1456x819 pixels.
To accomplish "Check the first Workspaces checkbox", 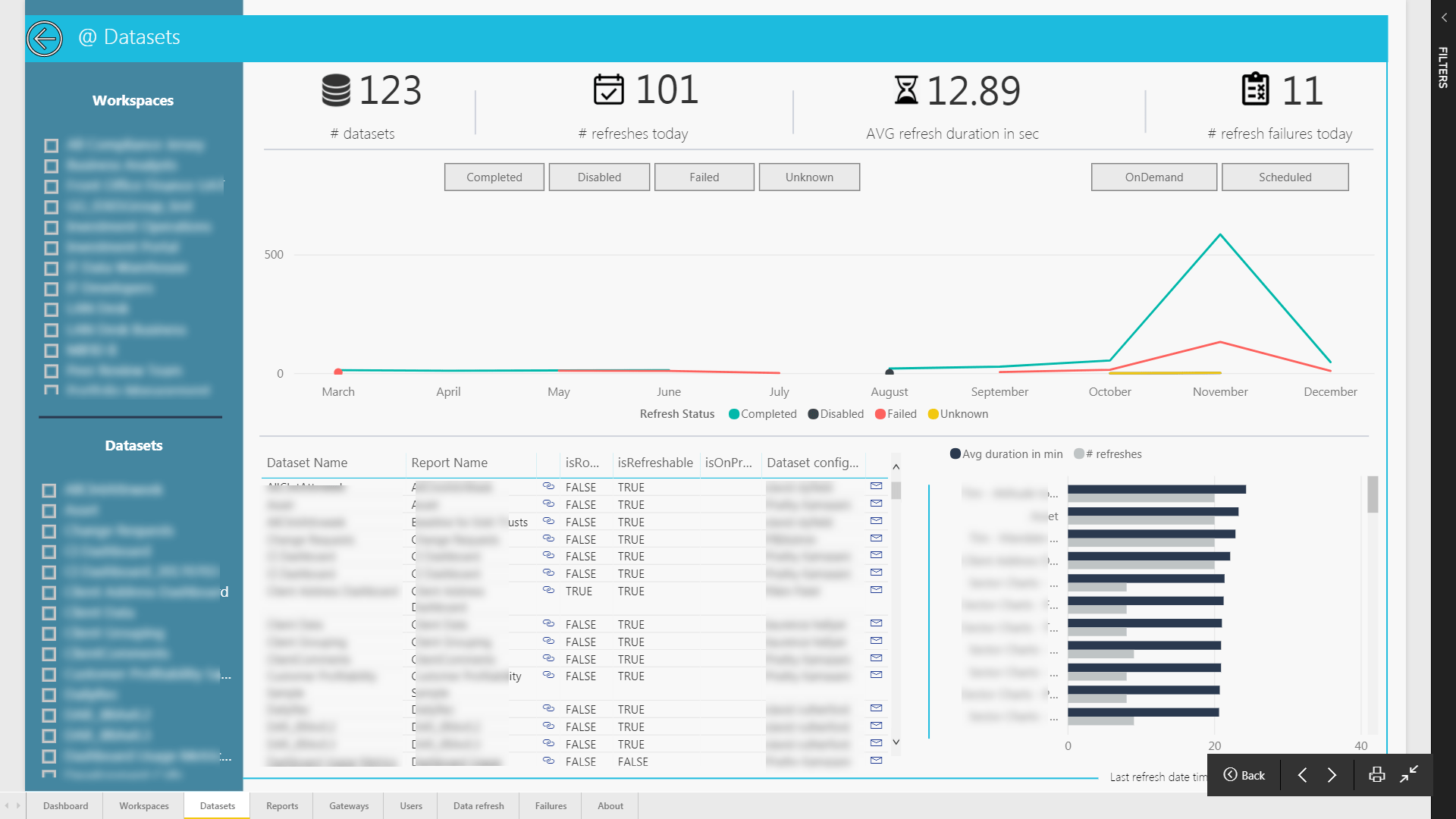I will click(52, 146).
